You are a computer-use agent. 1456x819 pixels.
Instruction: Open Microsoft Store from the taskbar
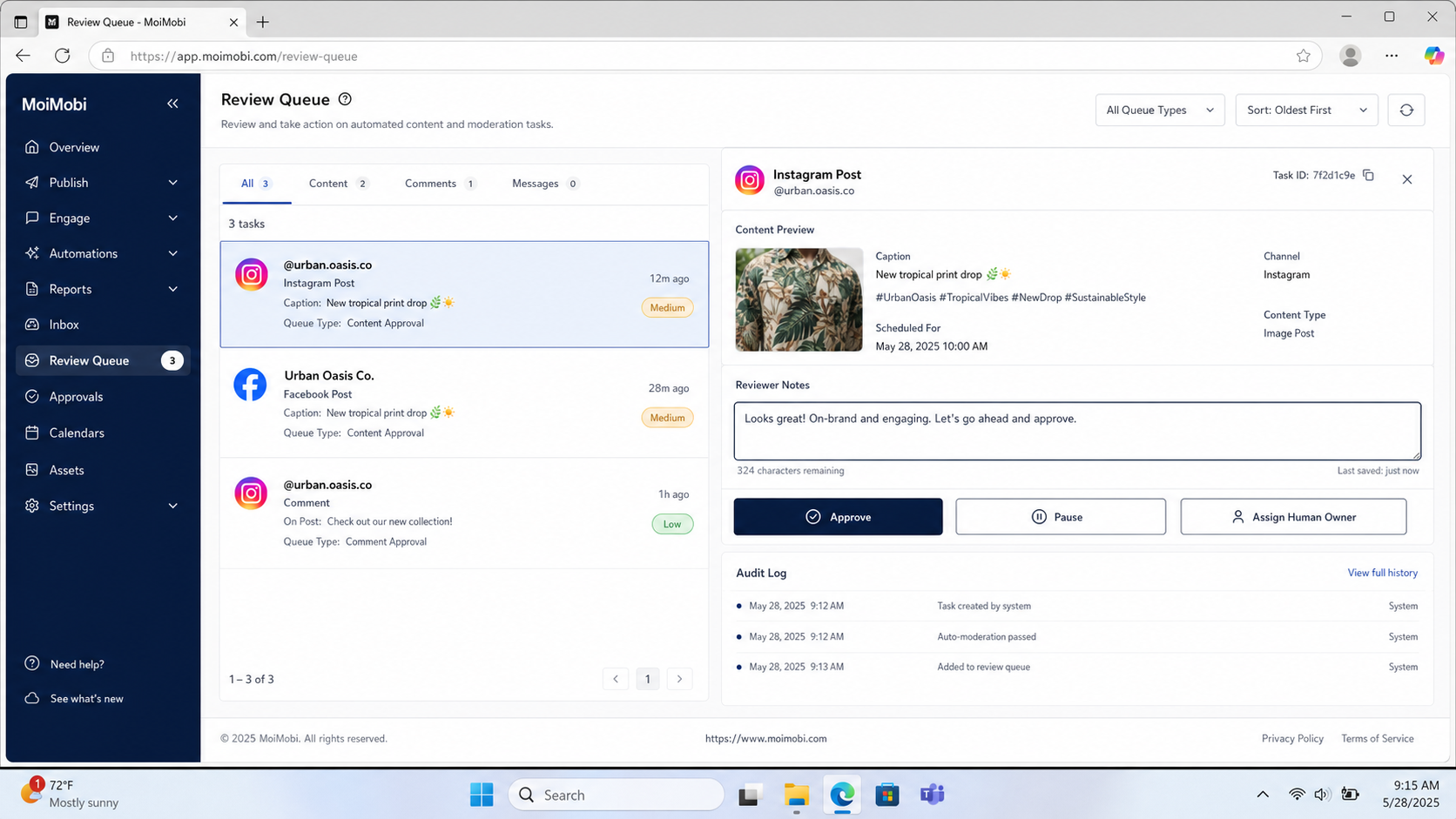[x=886, y=794]
